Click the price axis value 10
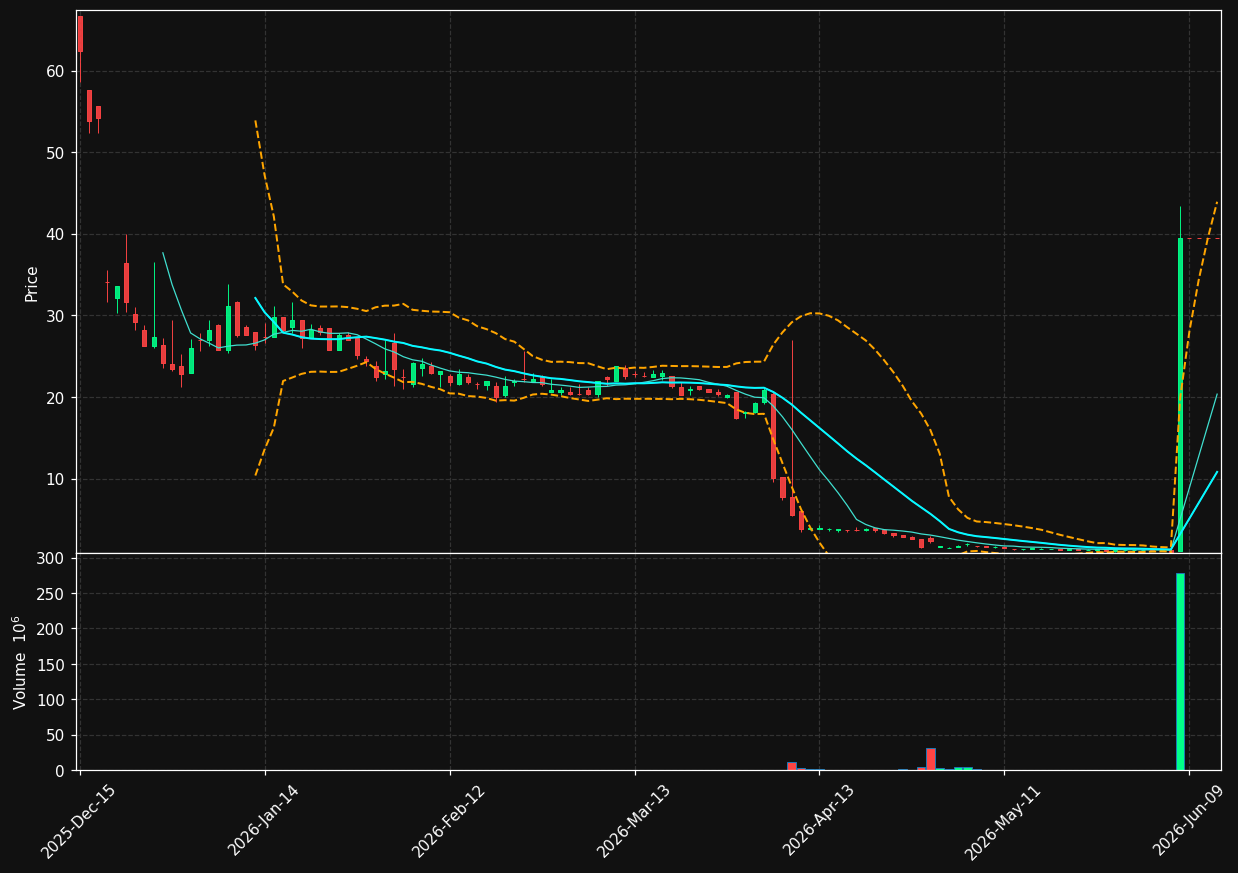 (x=54, y=480)
